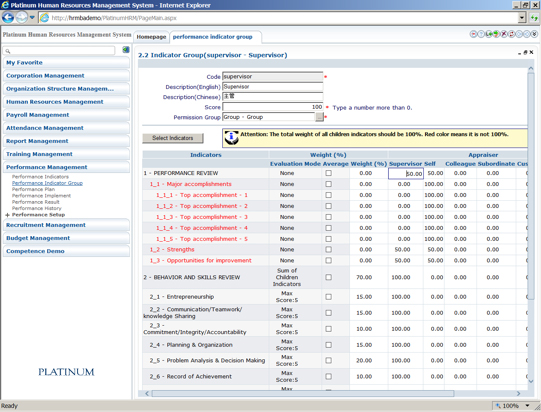Click the blue icon right of next arrow
Screen dimensions: 541x412
tap(527, 34)
